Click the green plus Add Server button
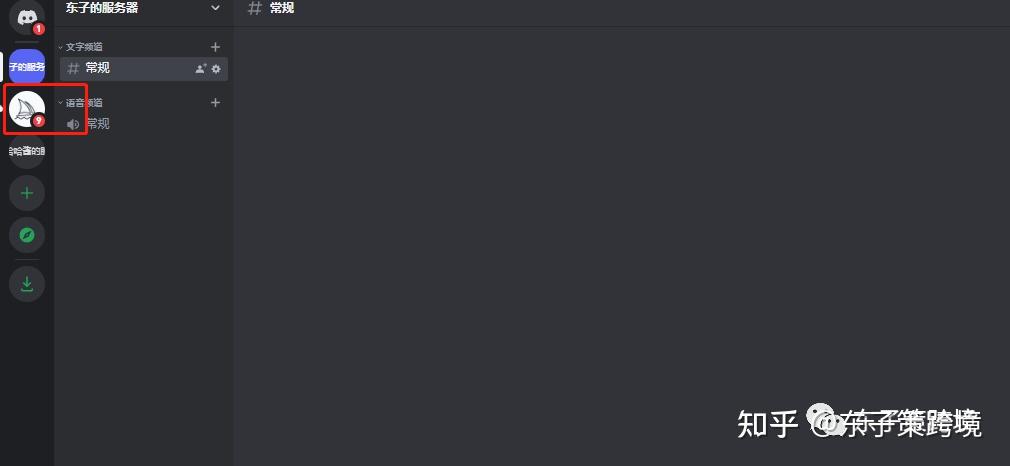This screenshot has height=466, width=1010. (x=26, y=193)
